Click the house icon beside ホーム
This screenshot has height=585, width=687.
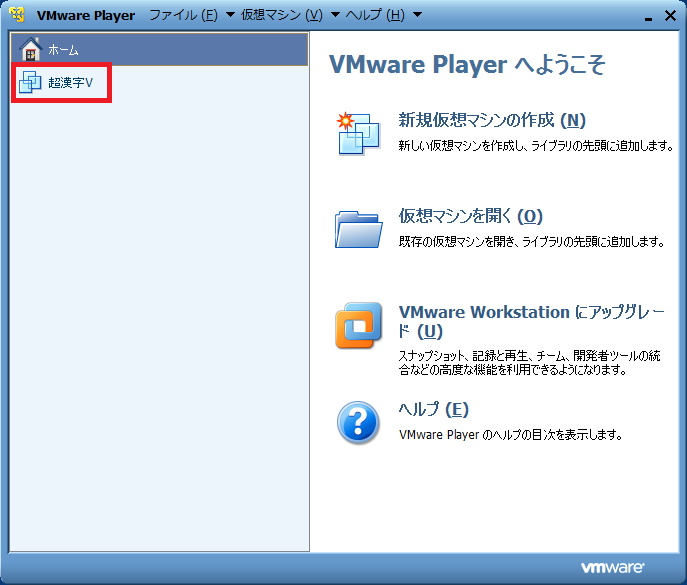click(x=31, y=49)
